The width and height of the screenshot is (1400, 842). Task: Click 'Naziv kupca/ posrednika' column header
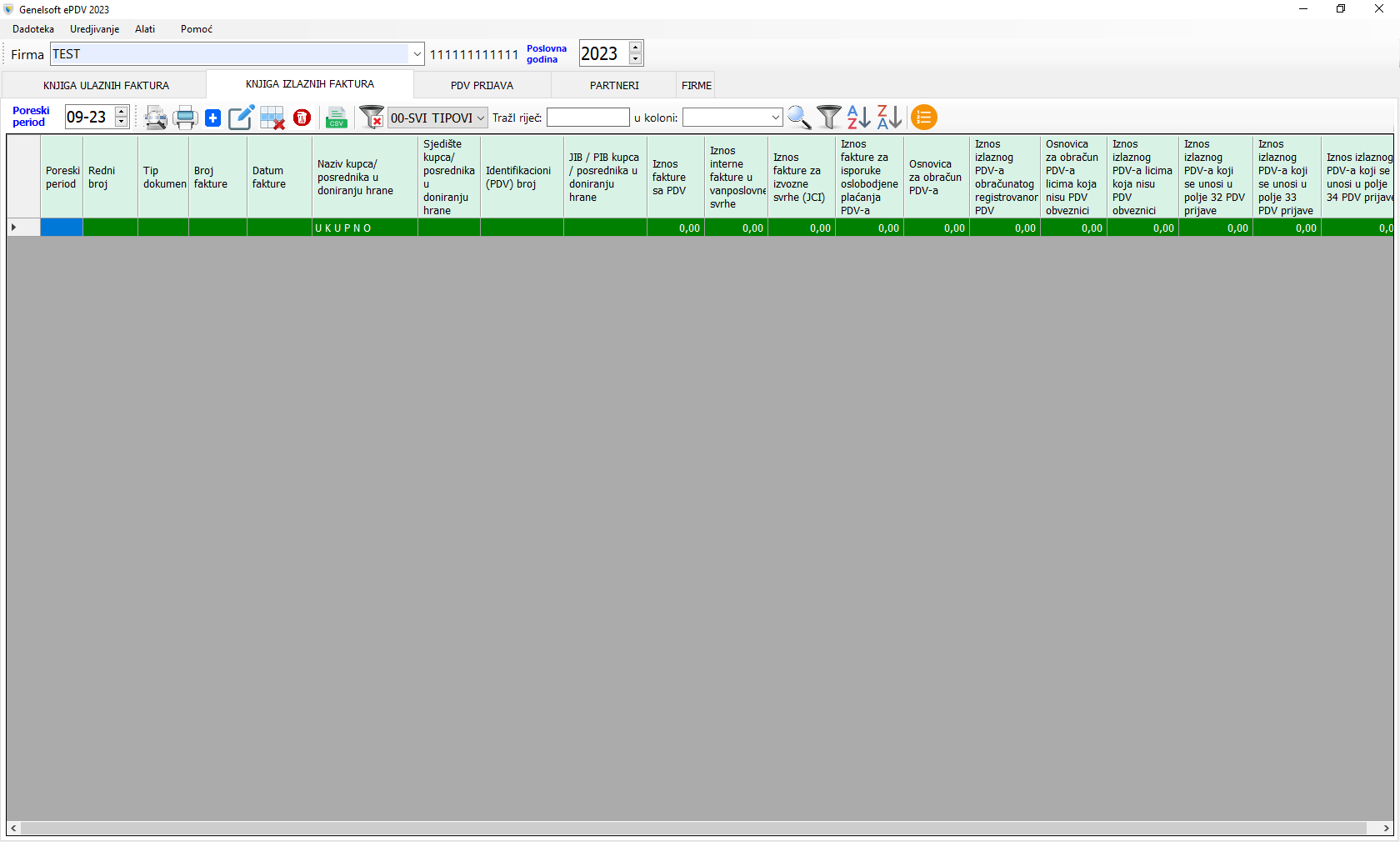pos(365,177)
